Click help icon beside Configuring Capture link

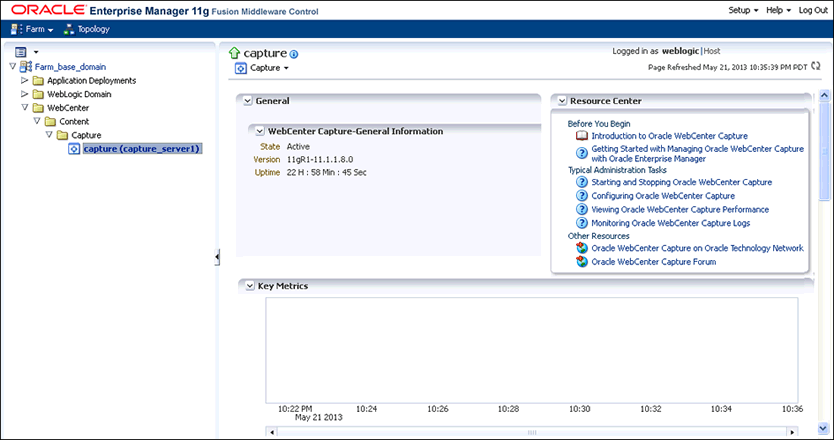pos(582,196)
